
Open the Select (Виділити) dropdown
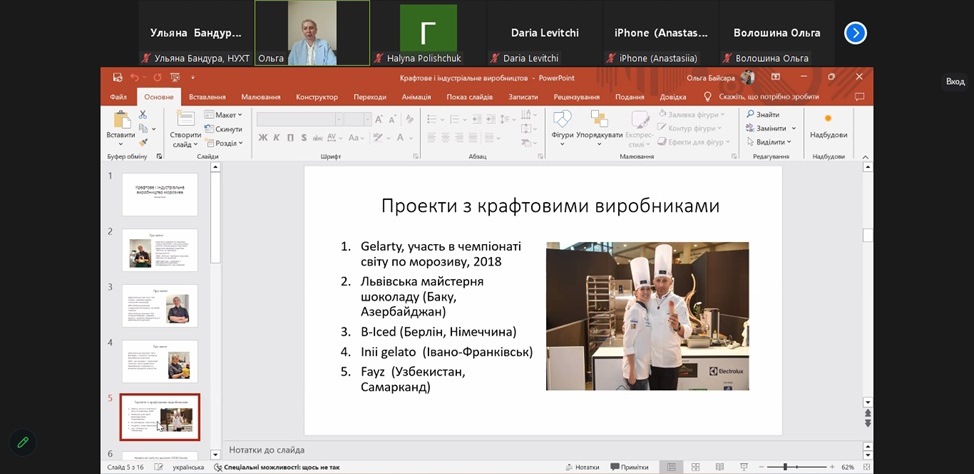point(768,142)
